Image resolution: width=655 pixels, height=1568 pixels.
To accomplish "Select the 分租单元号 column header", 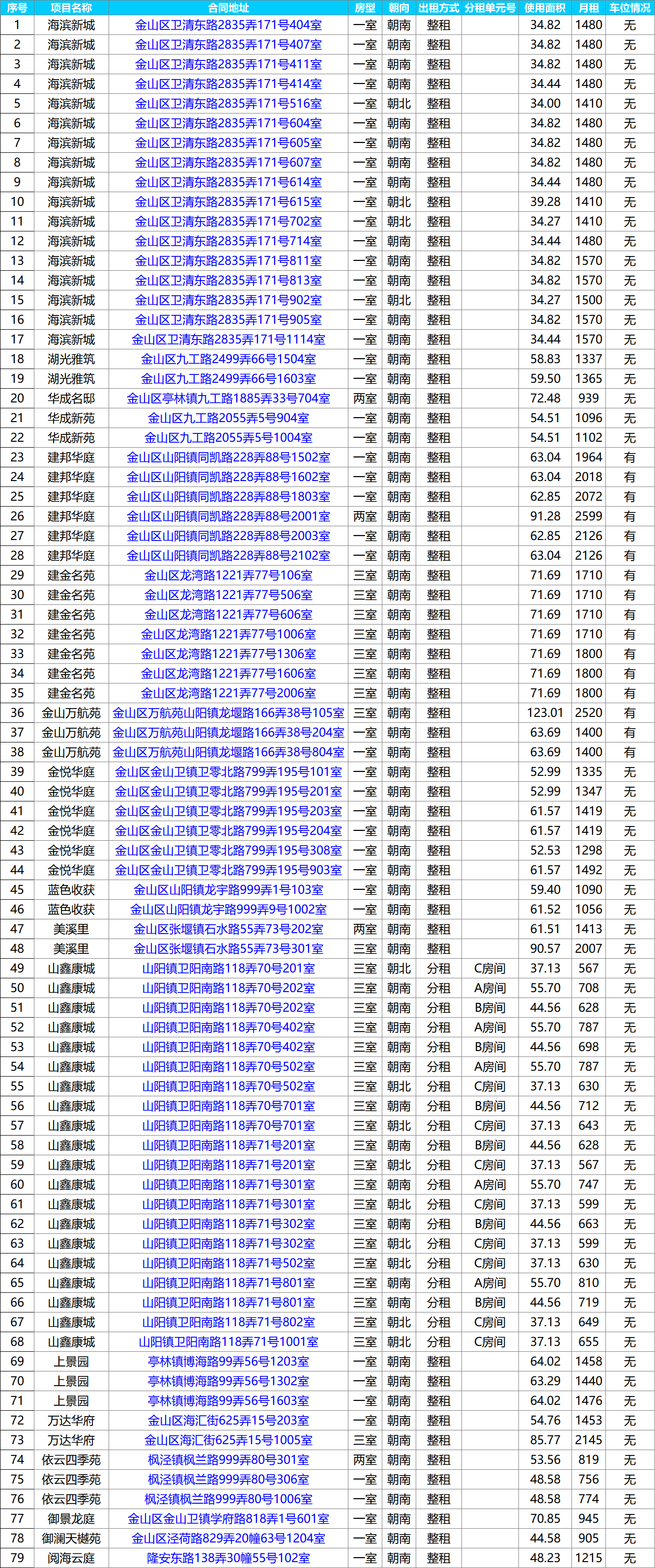I will (x=489, y=8).
